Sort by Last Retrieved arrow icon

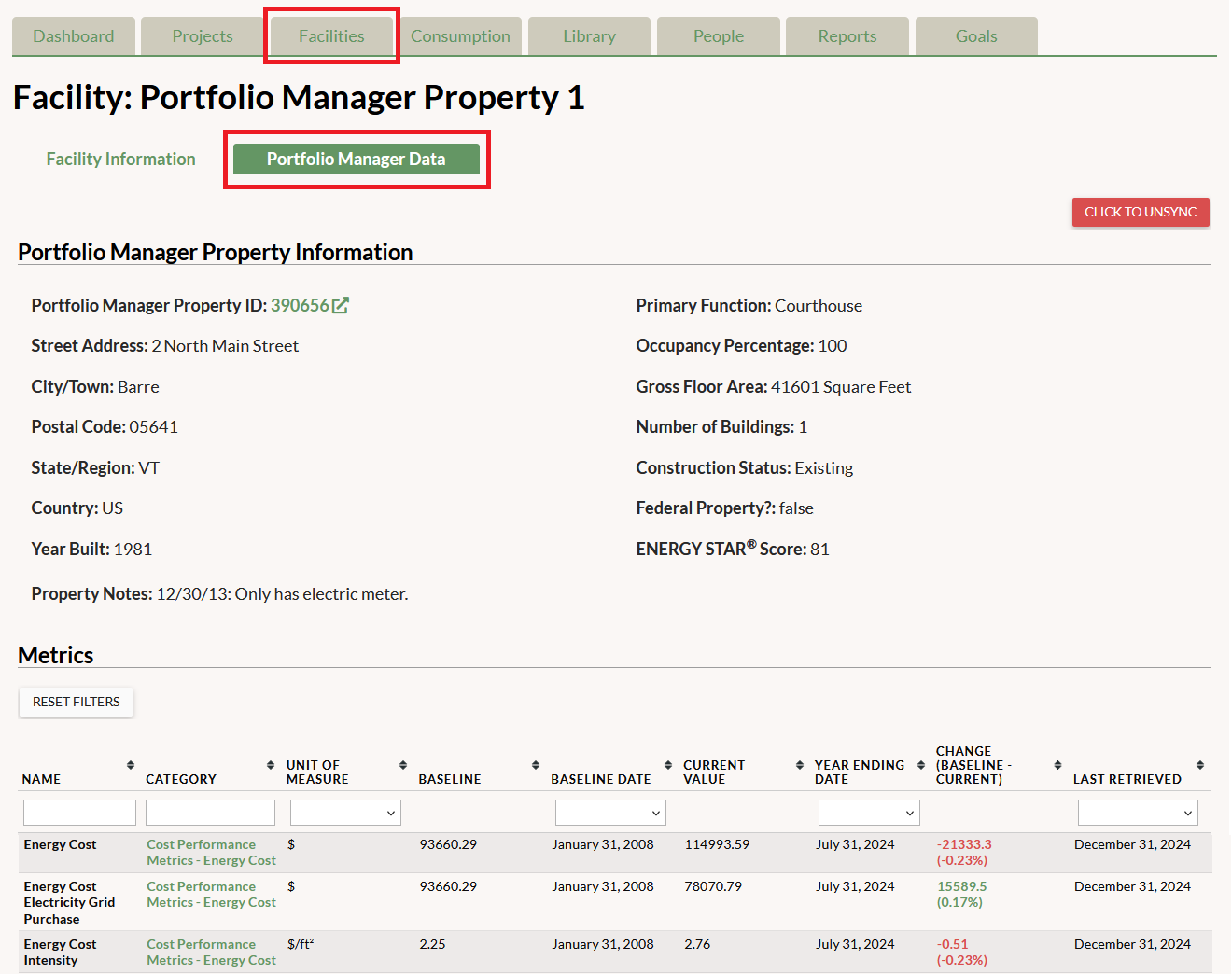(x=1200, y=765)
